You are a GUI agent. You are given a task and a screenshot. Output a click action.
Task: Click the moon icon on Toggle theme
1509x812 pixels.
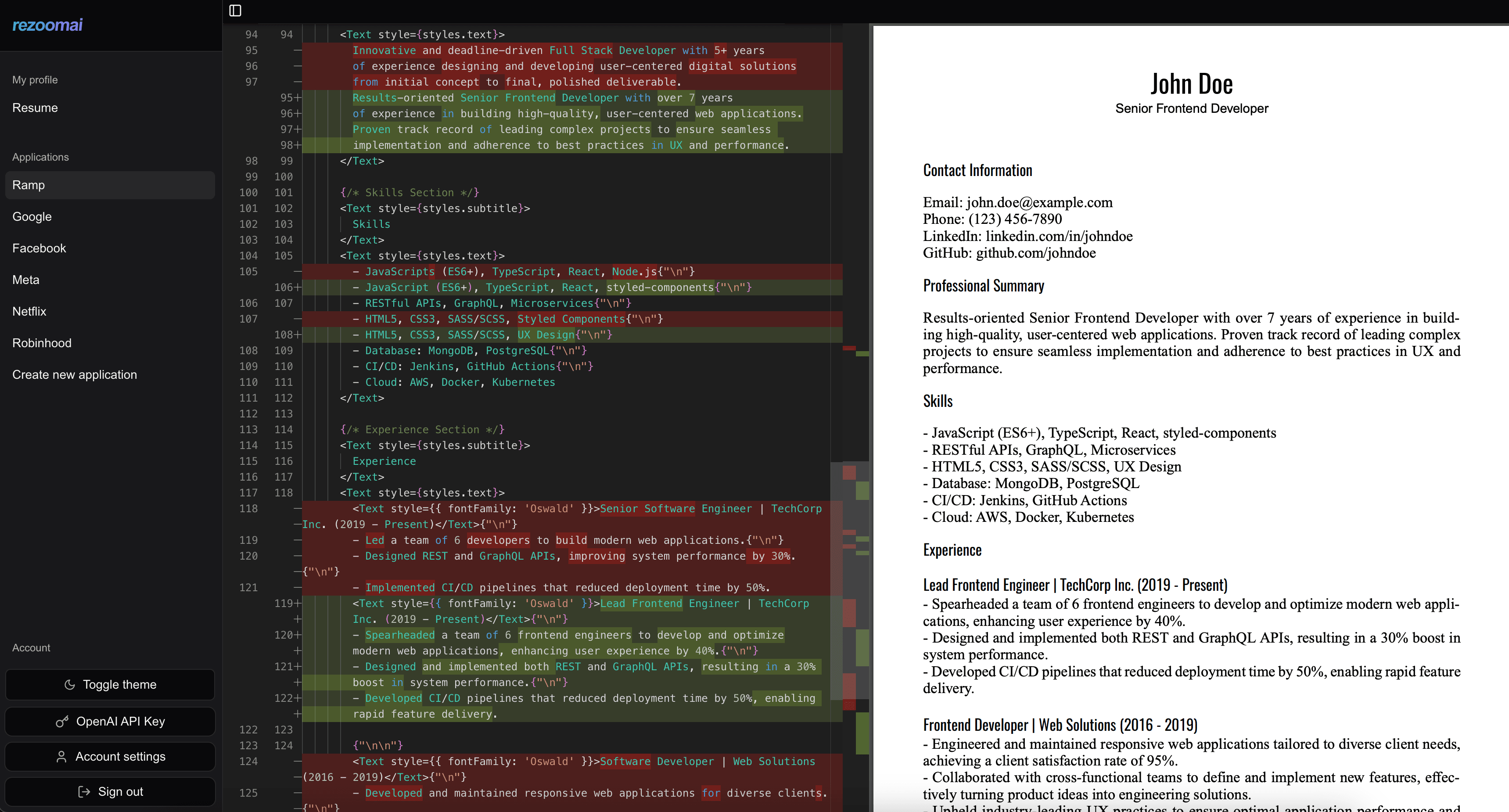coord(70,684)
